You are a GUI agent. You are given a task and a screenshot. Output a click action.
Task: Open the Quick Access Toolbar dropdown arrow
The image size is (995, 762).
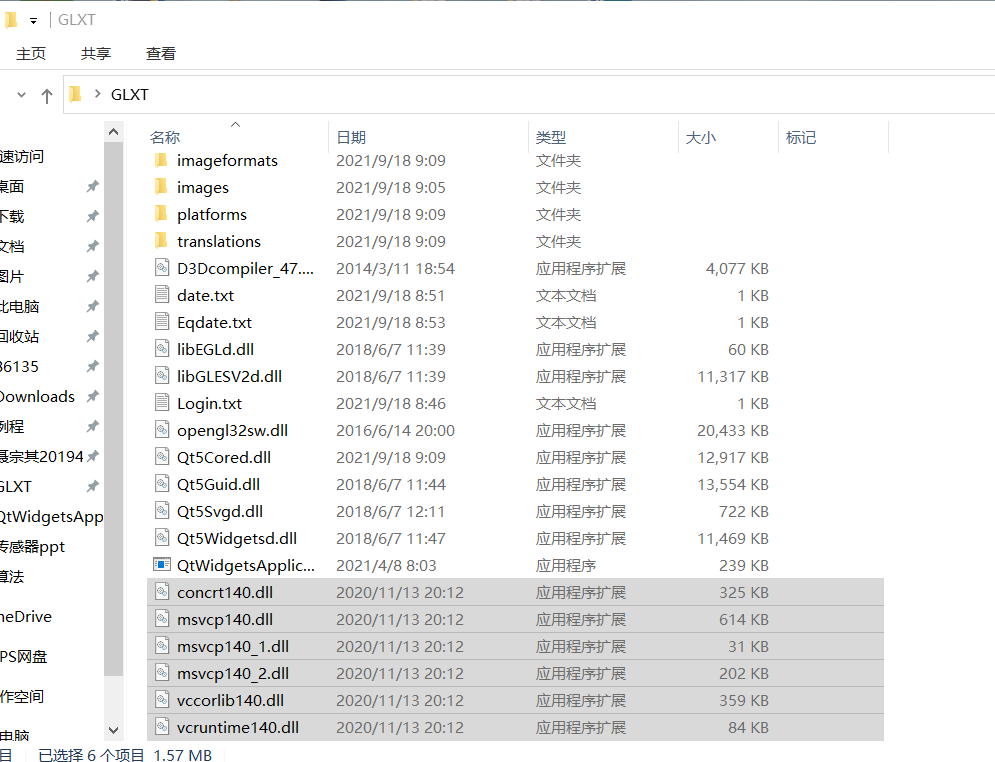click(34, 19)
